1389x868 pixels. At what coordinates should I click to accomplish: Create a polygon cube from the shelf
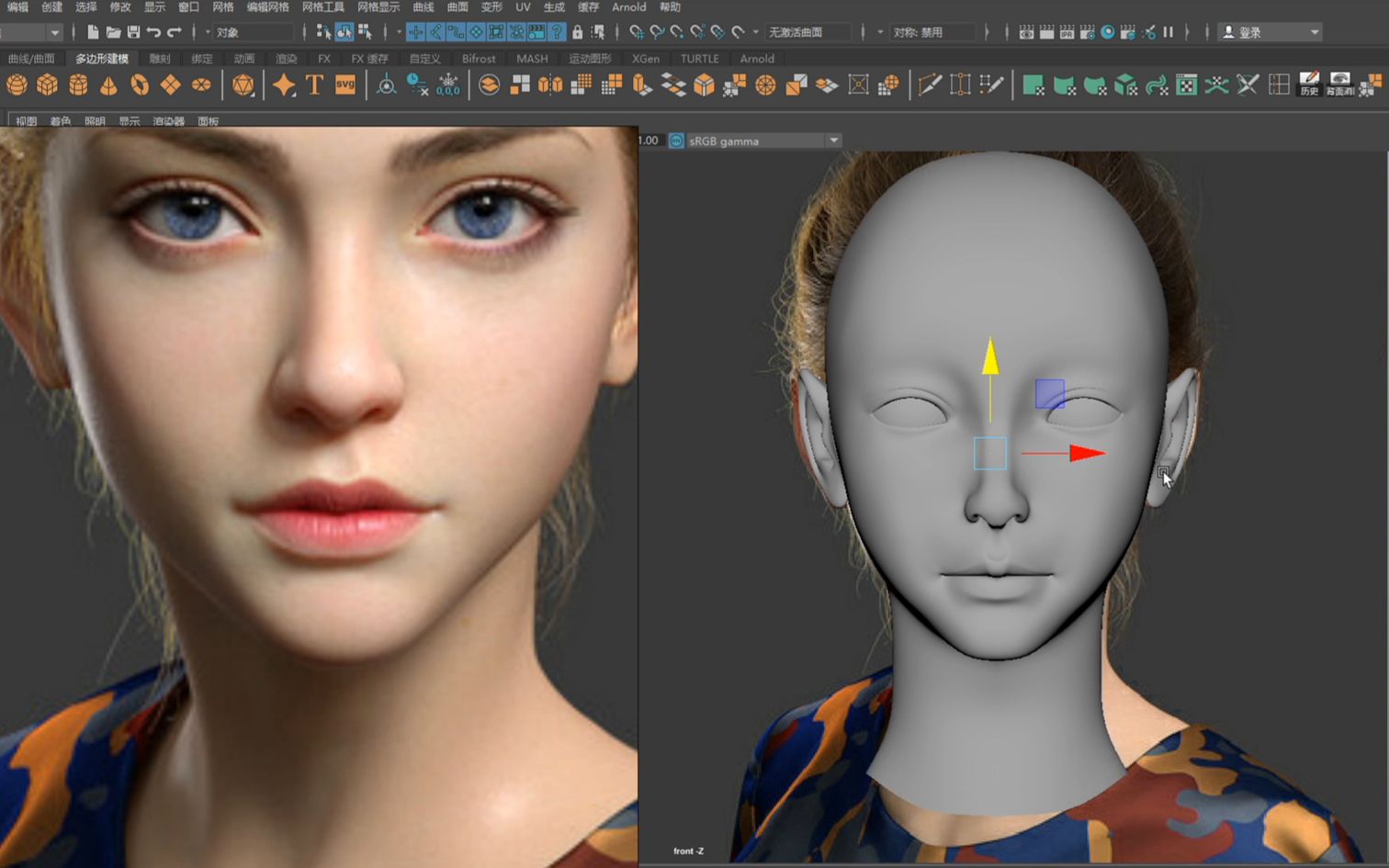(x=47, y=85)
